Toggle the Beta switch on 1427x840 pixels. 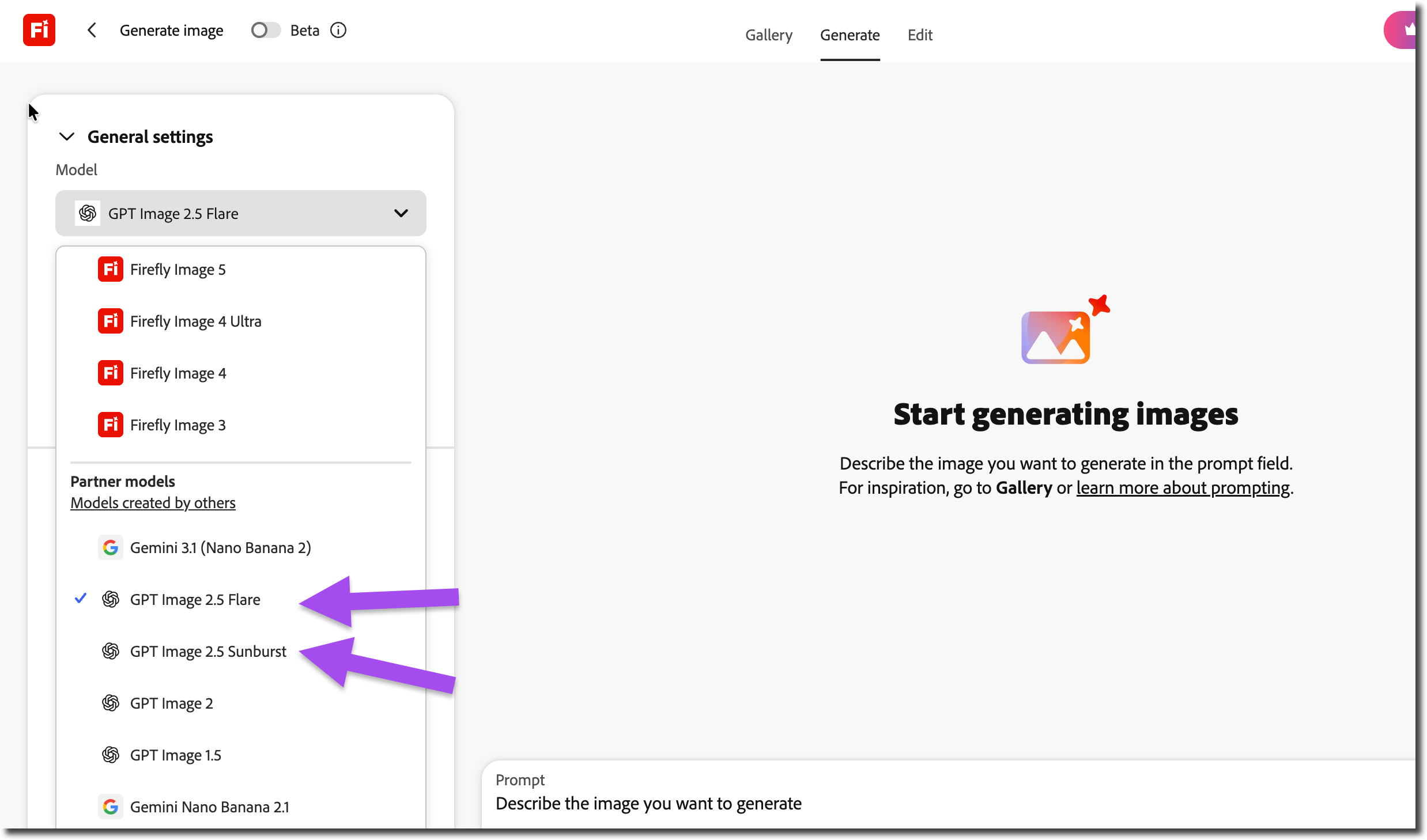coord(266,30)
